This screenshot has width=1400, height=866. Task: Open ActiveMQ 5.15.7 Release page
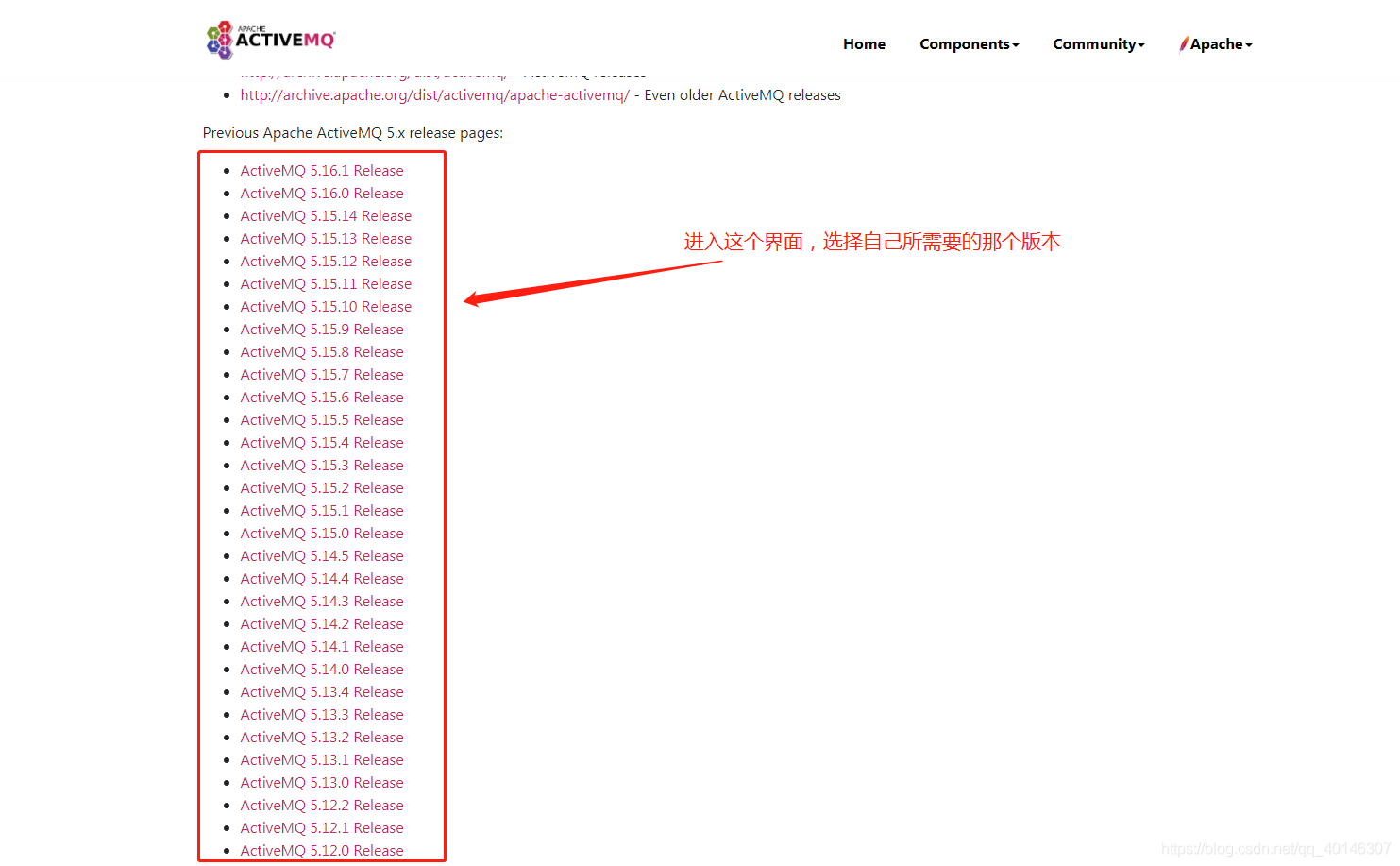pyautogui.click(x=322, y=375)
